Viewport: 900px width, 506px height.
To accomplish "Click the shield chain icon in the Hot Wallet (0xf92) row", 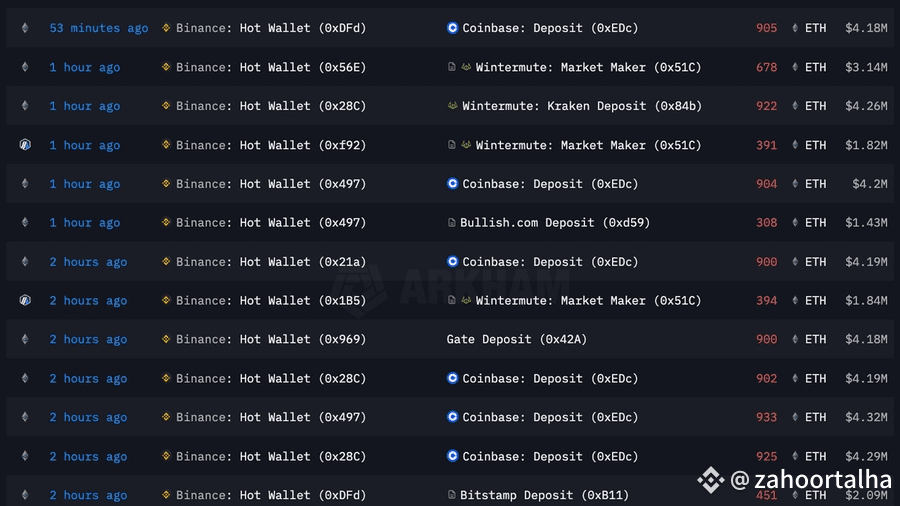I will (25, 145).
